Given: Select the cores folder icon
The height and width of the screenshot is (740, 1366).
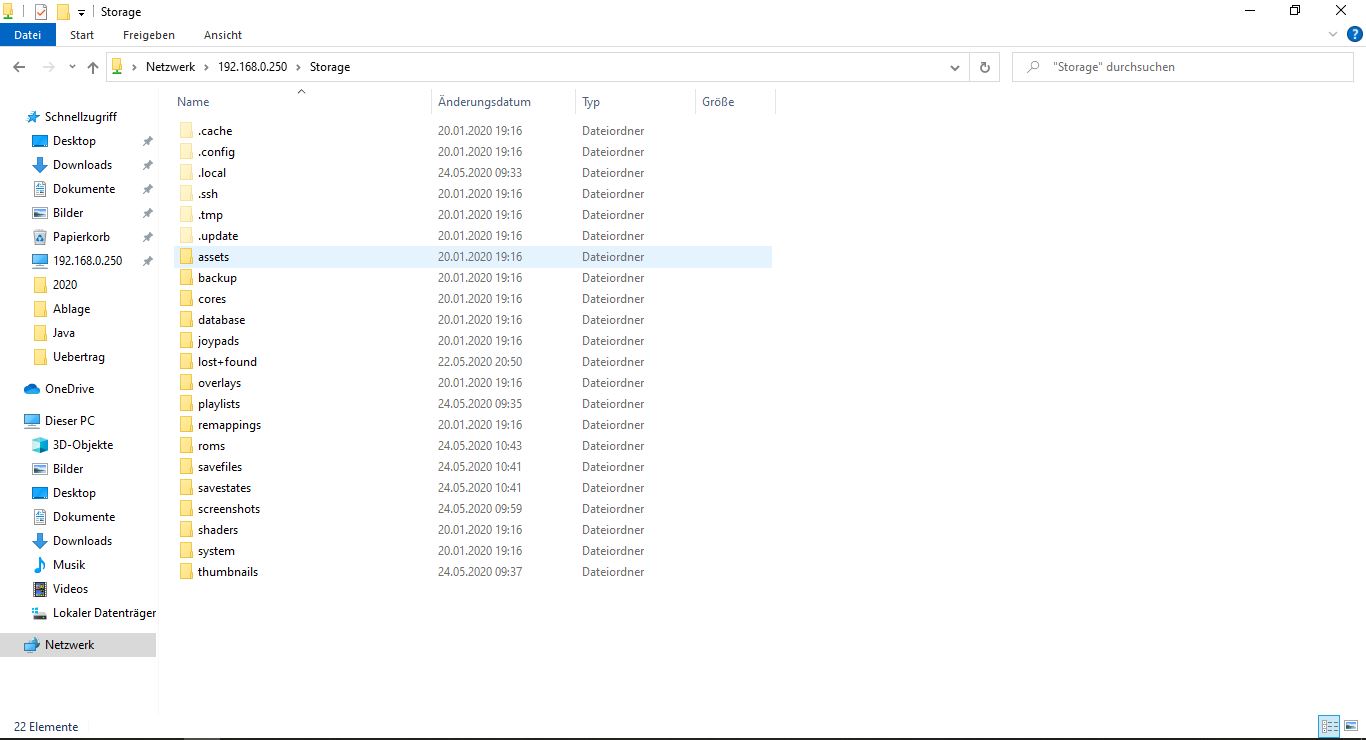Looking at the screenshot, I should click(x=185, y=299).
